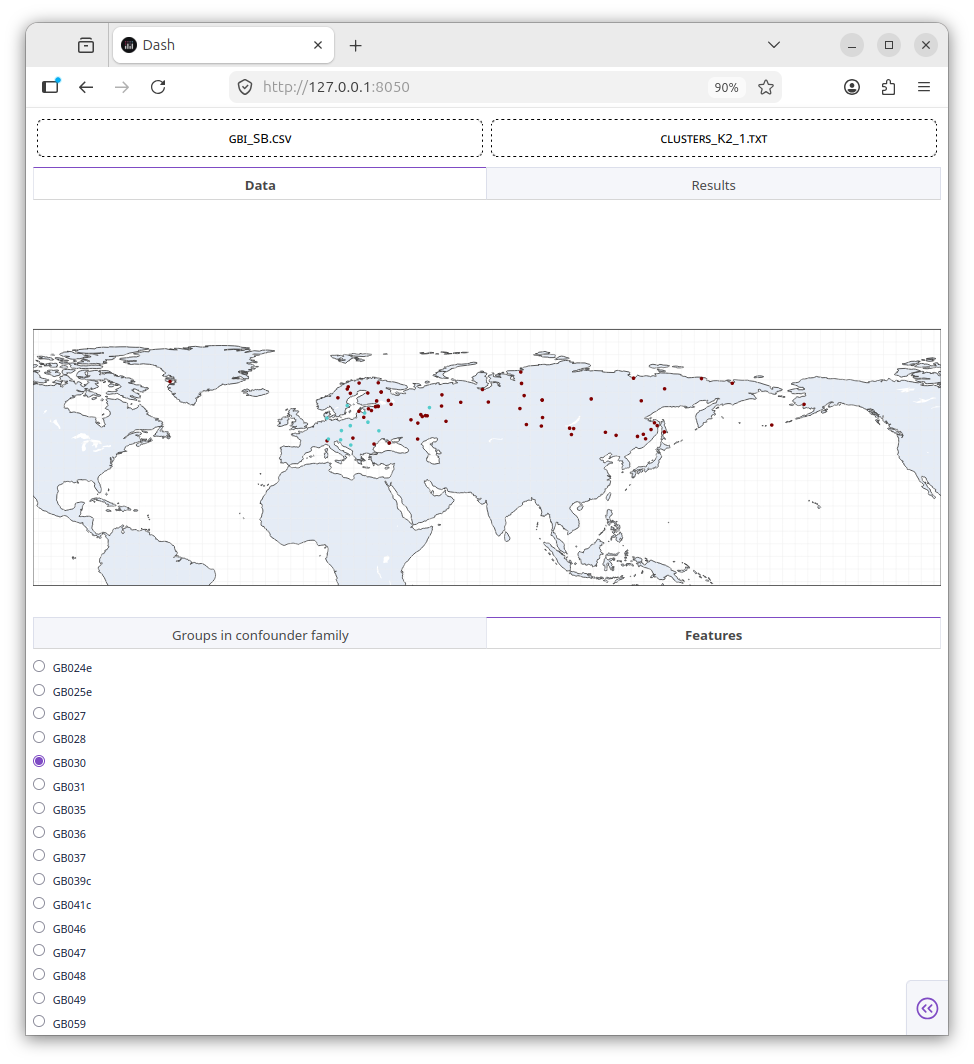Open the extensions puzzle icon
The height and width of the screenshot is (1064, 974).
(888, 87)
